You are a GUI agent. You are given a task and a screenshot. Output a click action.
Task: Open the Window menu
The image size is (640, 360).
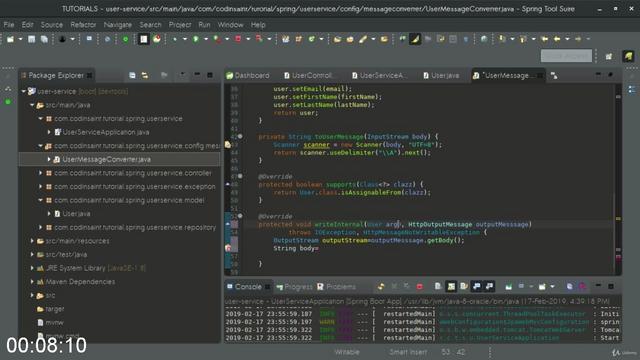(231, 25)
